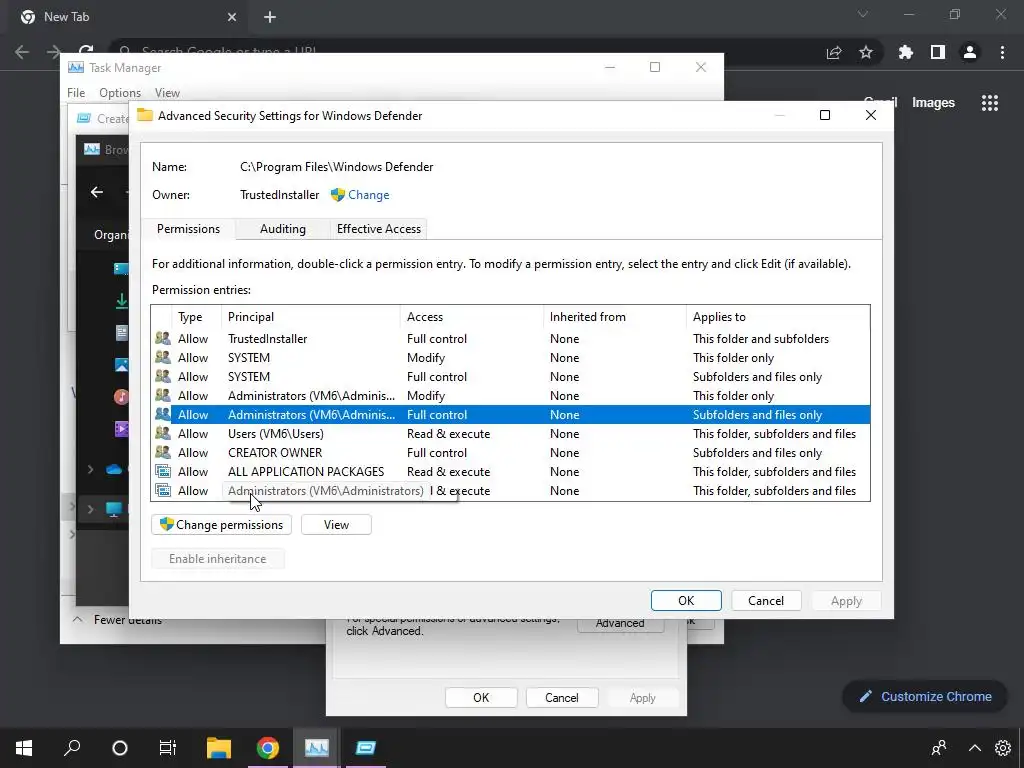The height and width of the screenshot is (768, 1024).
Task: Click the Downloads arrow icon in sidebar
Action: (x=121, y=300)
